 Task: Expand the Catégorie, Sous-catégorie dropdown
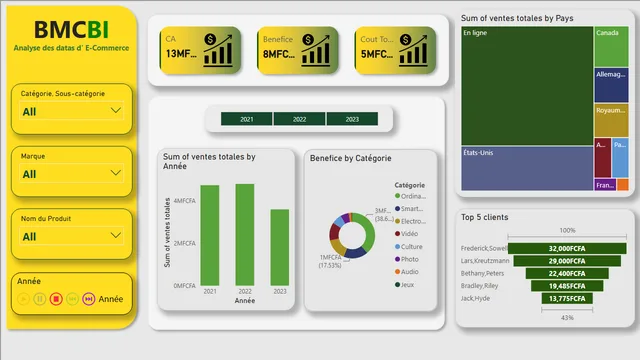[71, 111]
